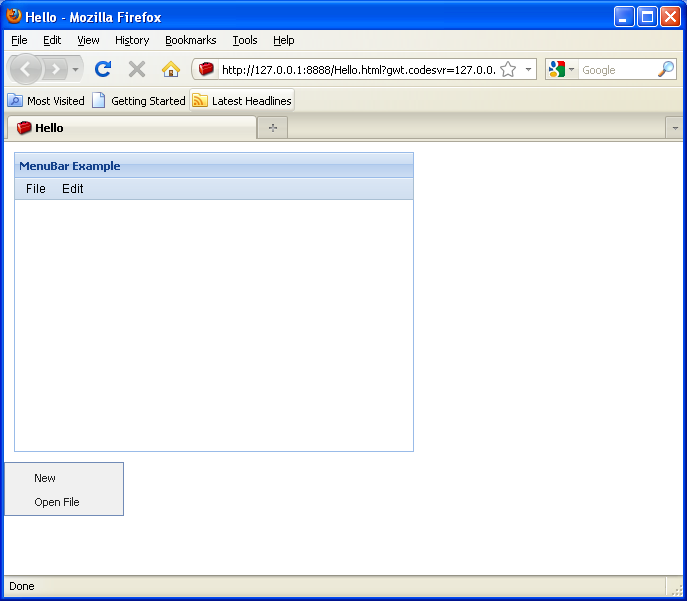
Task: Open File in the MenuBar Example panel
Action: (x=35, y=189)
